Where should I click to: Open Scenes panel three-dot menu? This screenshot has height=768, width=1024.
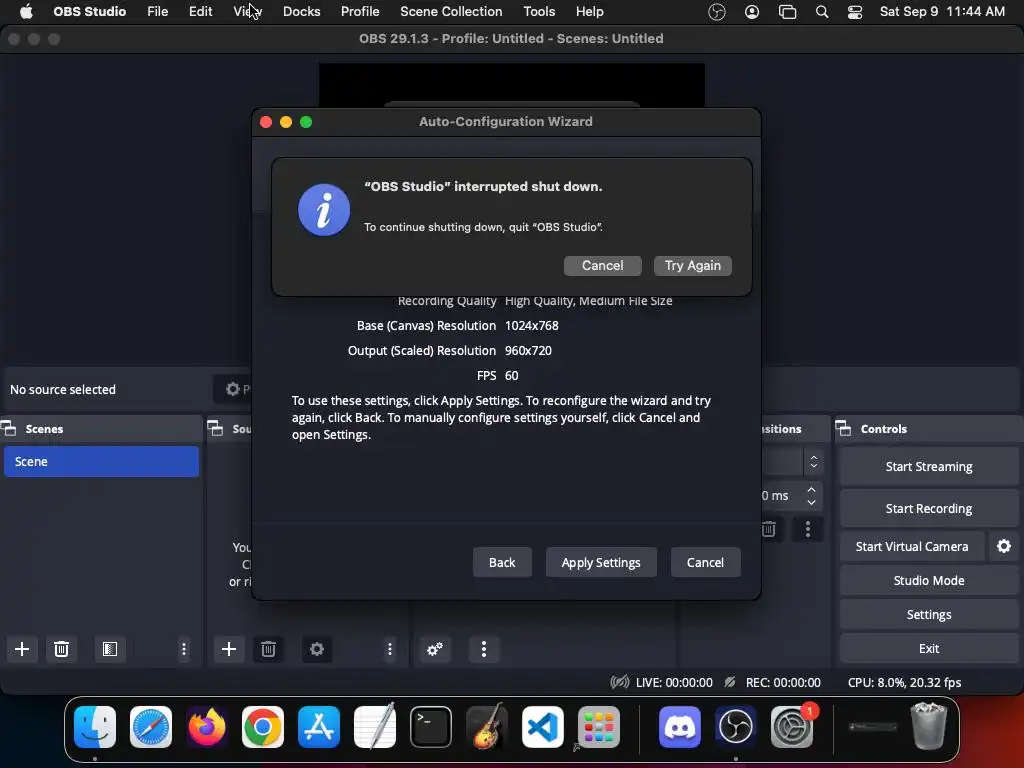pos(184,649)
